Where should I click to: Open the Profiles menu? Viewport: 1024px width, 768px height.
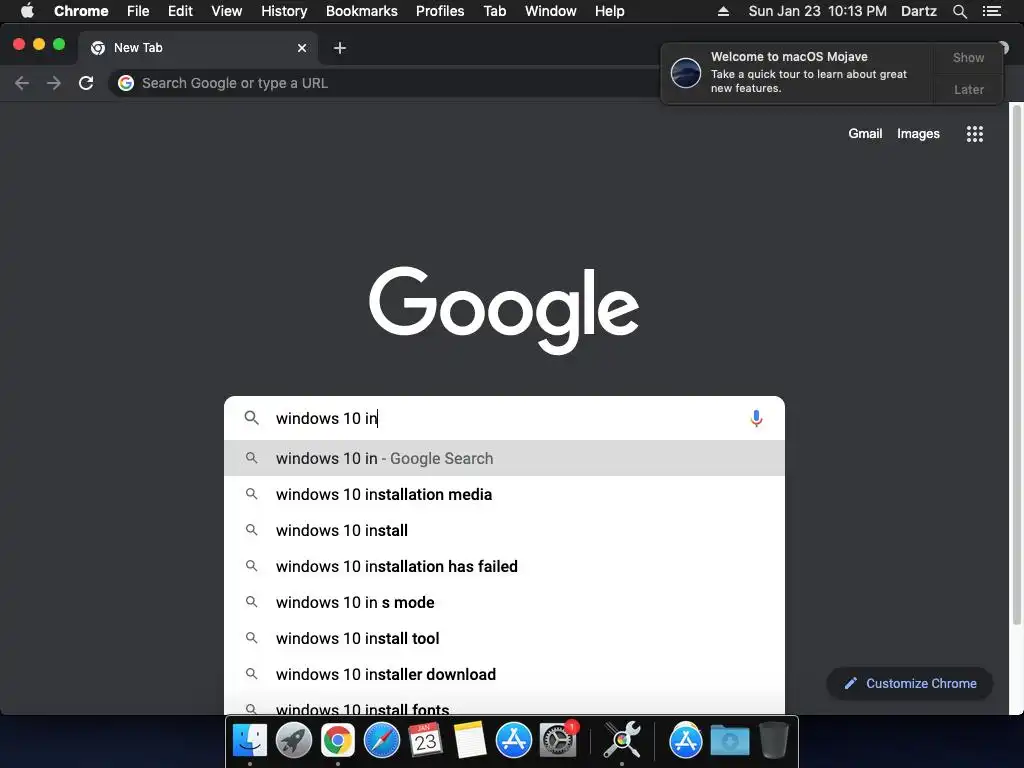[x=440, y=11]
